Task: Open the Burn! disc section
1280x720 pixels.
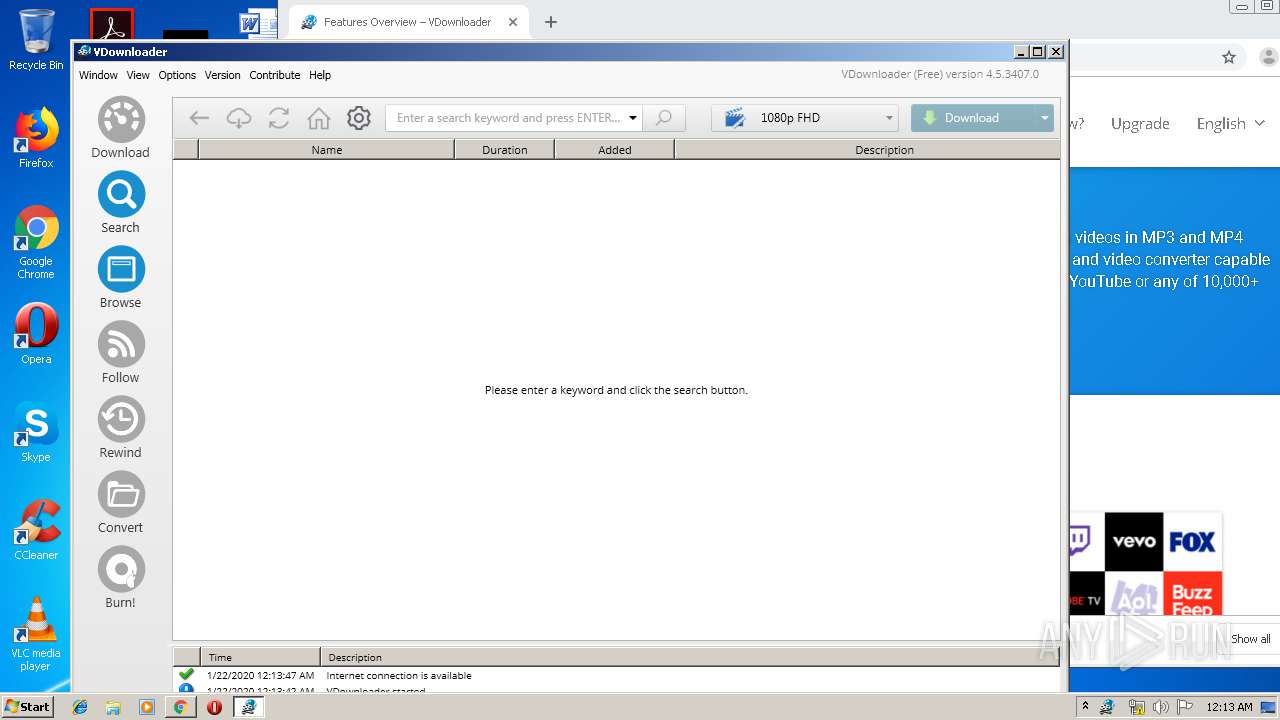Action: click(x=121, y=577)
